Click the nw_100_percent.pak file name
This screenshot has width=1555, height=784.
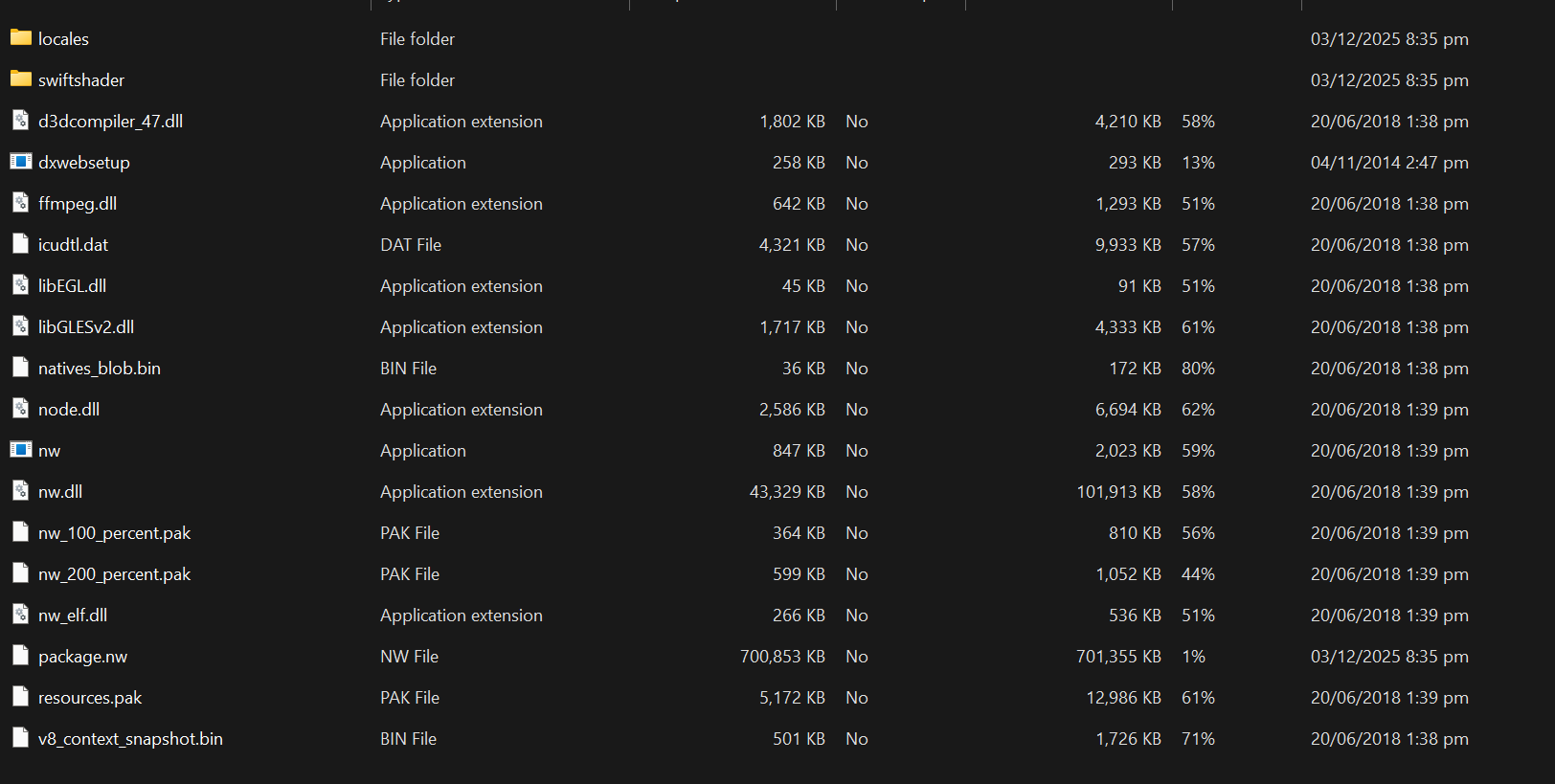(x=115, y=533)
